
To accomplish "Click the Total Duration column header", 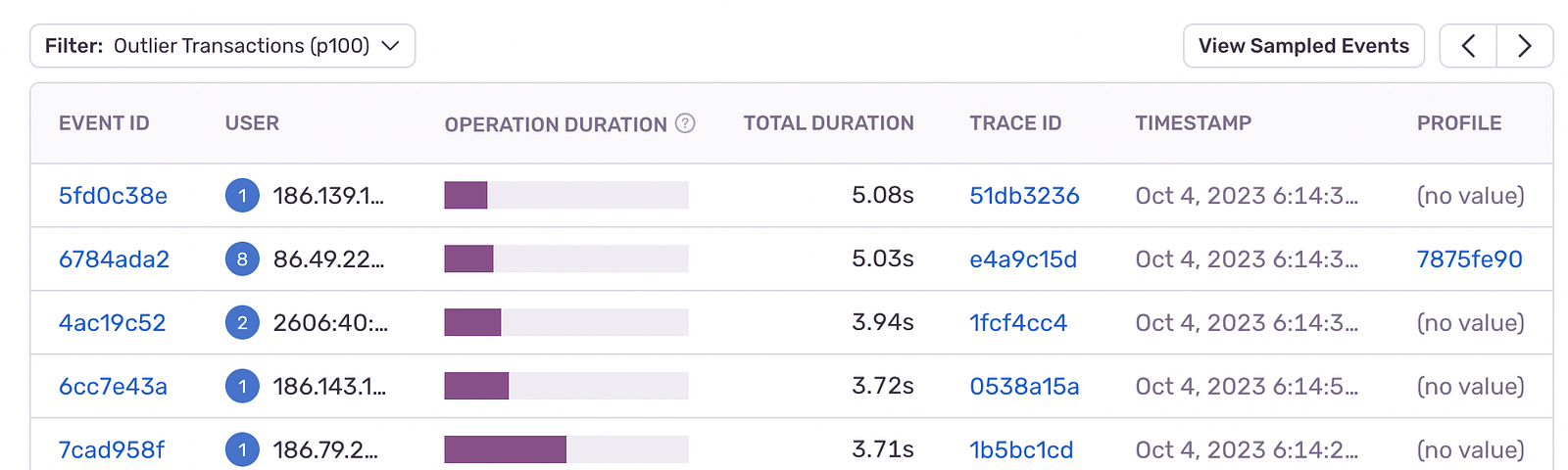I will pos(828,123).
